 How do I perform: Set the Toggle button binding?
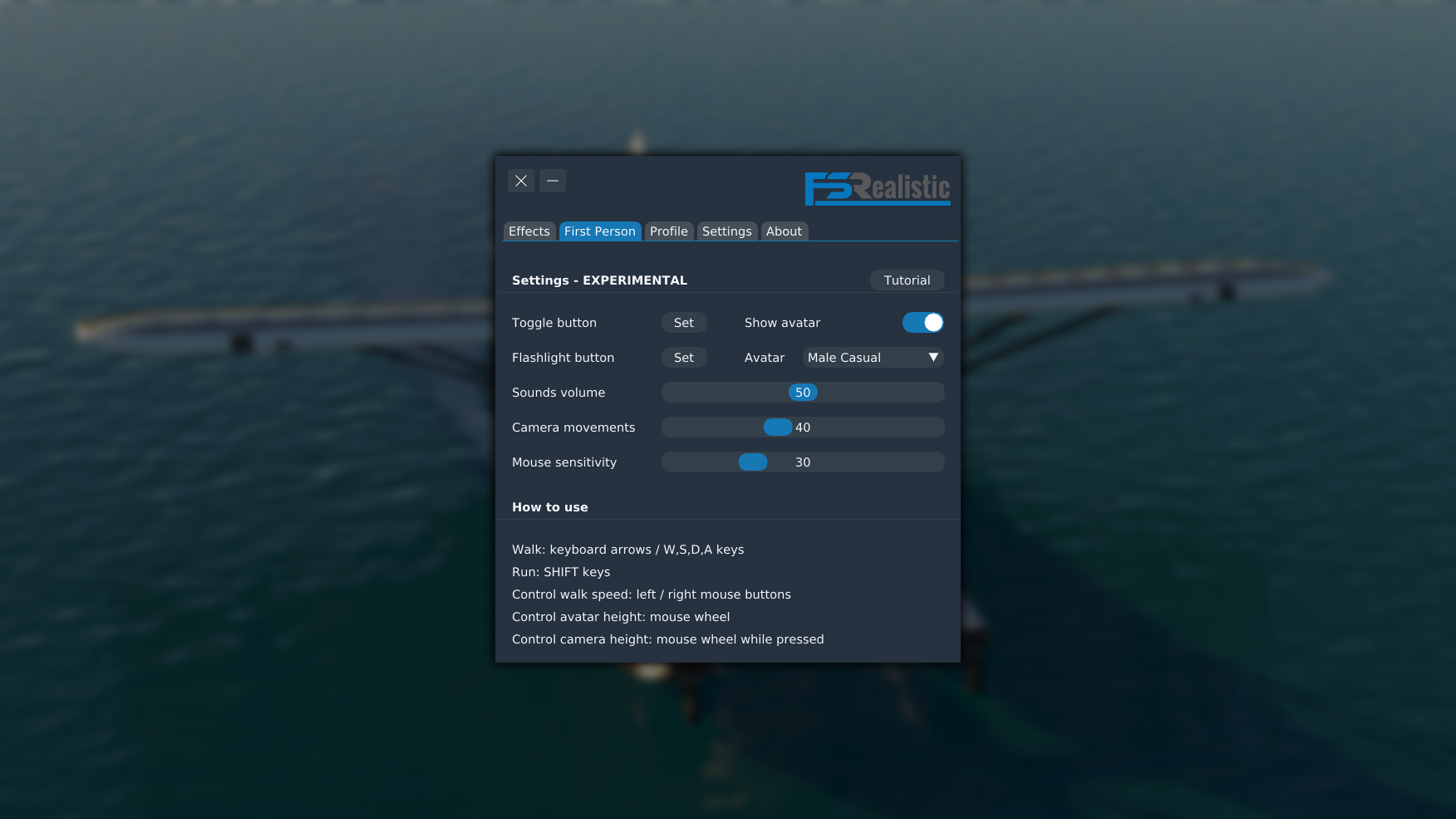[x=684, y=322]
